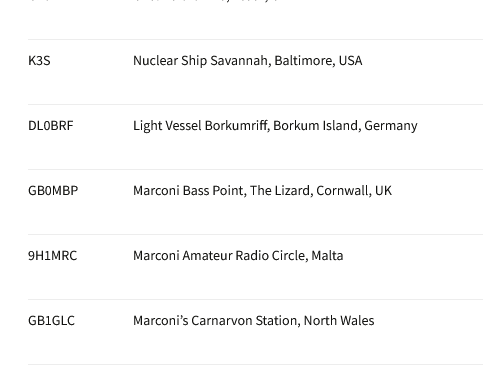
Task: Click the word Germany in DL0BRF row
Action: click(391, 126)
